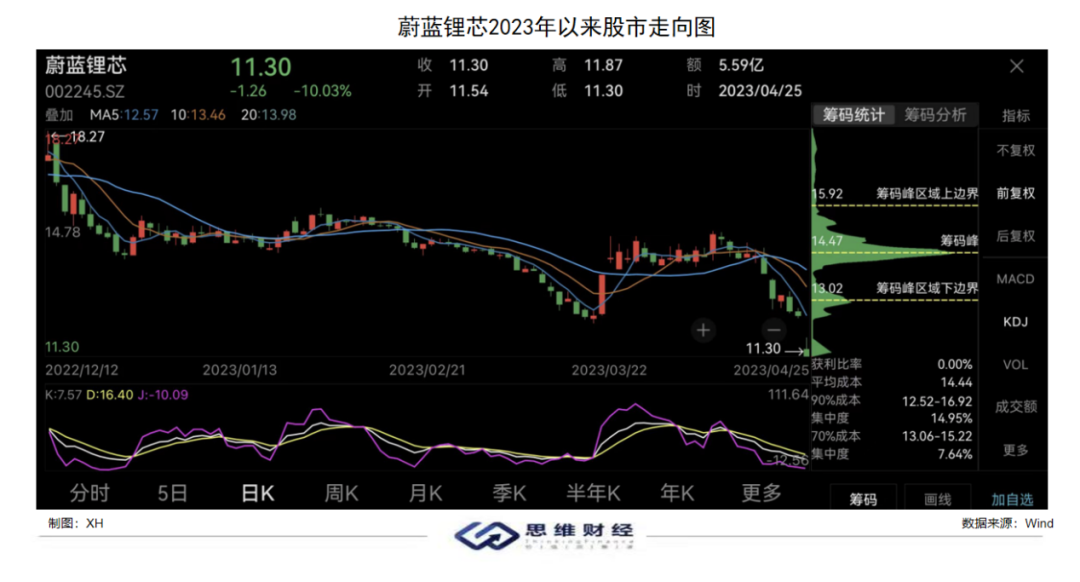The width and height of the screenshot is (1080, 582).
Task: Switch to the 筹码分析 tab
Action: coord(935,115)
